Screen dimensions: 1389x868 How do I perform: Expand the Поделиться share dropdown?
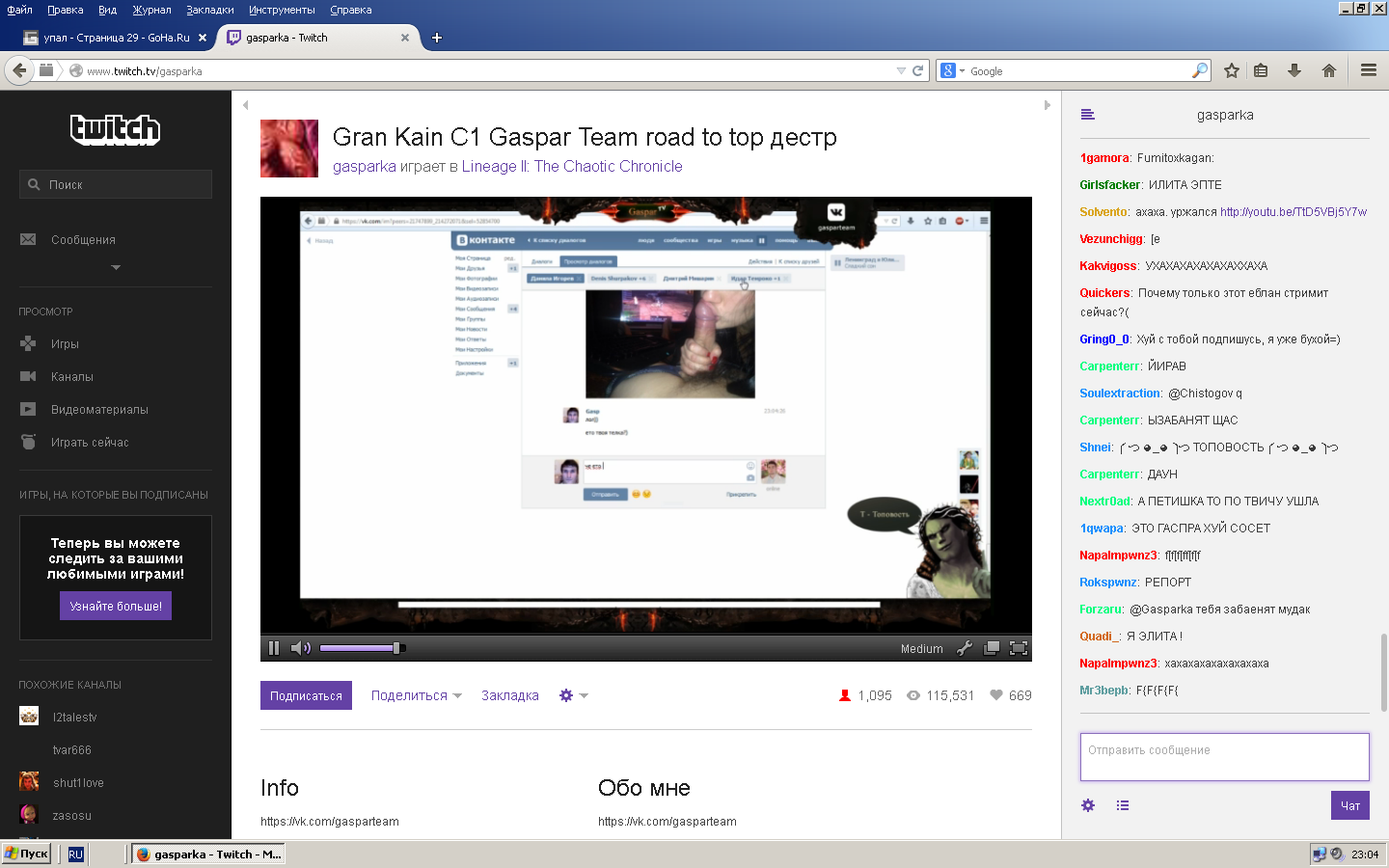(416, 695)
